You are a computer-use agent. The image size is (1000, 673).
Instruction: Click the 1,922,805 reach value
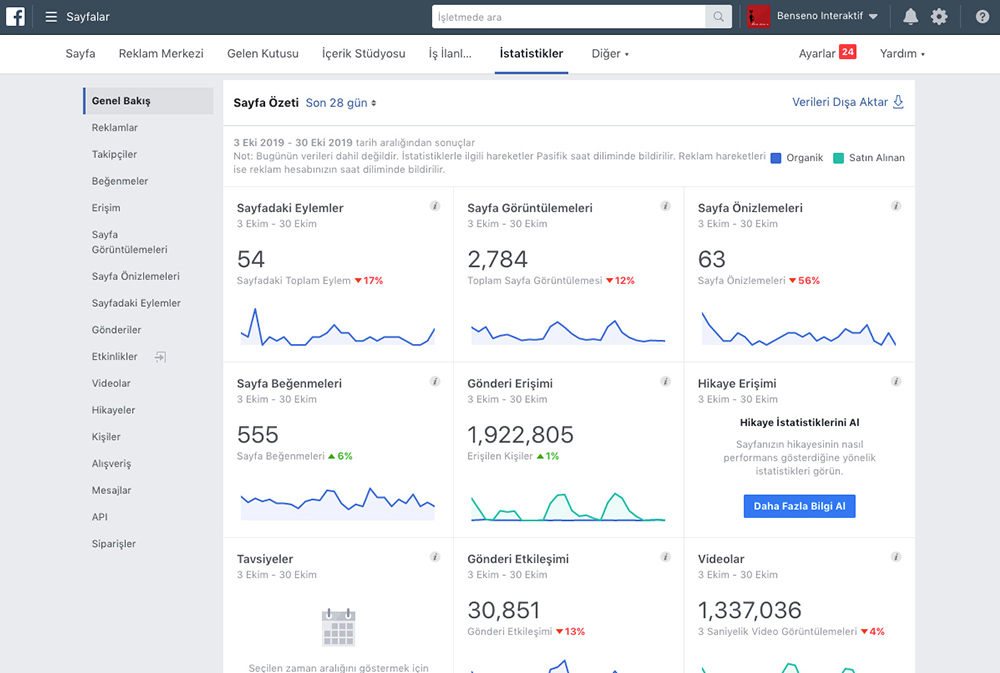[x=520, y=434]
